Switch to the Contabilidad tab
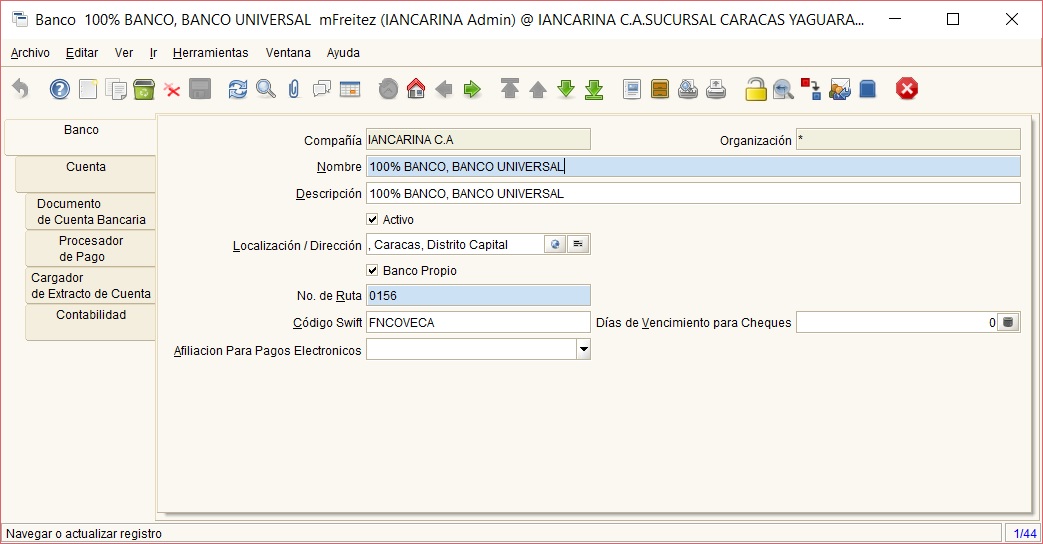The image size is (1043, 544). 91,323
